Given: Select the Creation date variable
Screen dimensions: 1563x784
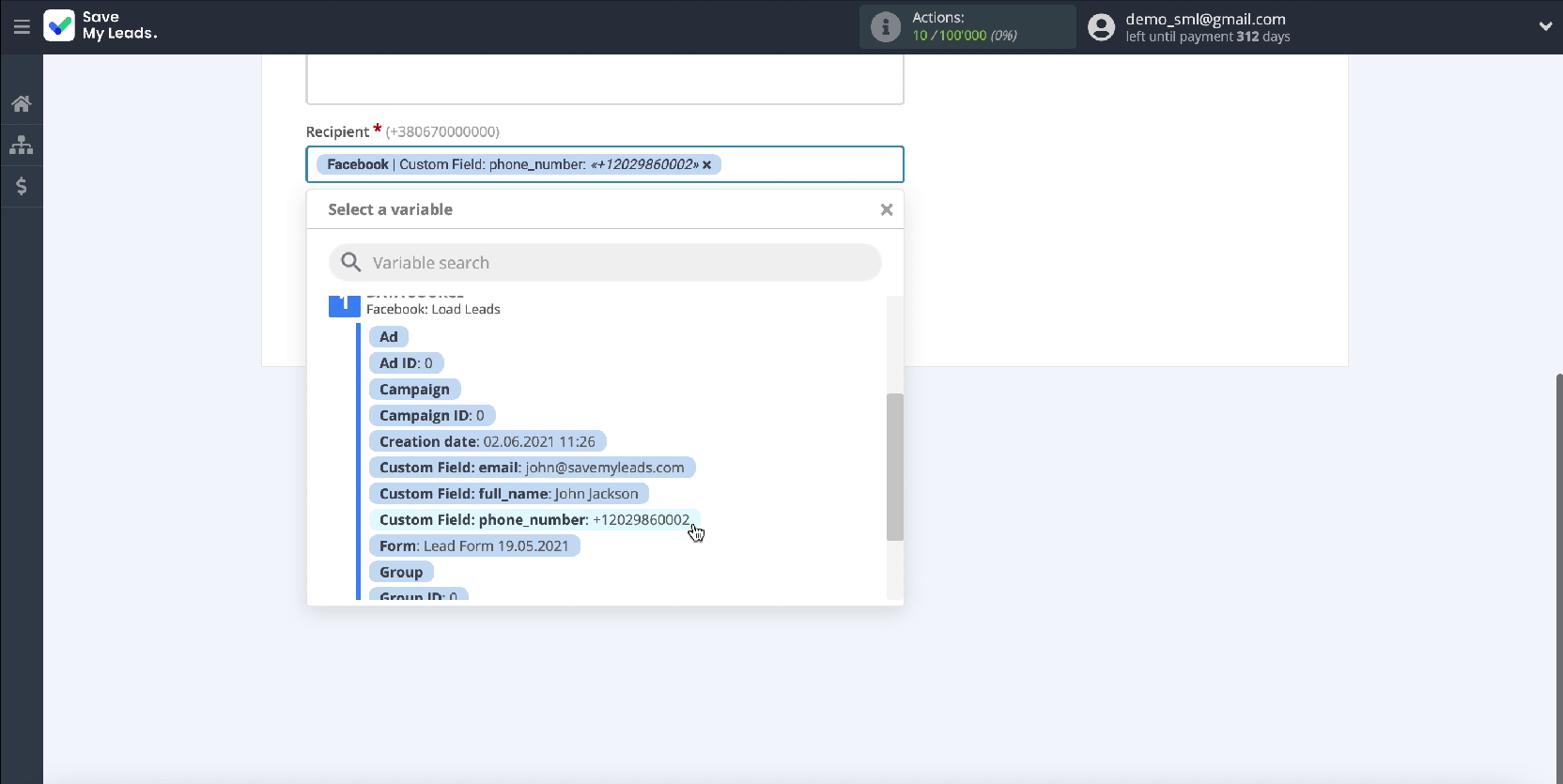Looking at the screenshot, I should (487, 441).
